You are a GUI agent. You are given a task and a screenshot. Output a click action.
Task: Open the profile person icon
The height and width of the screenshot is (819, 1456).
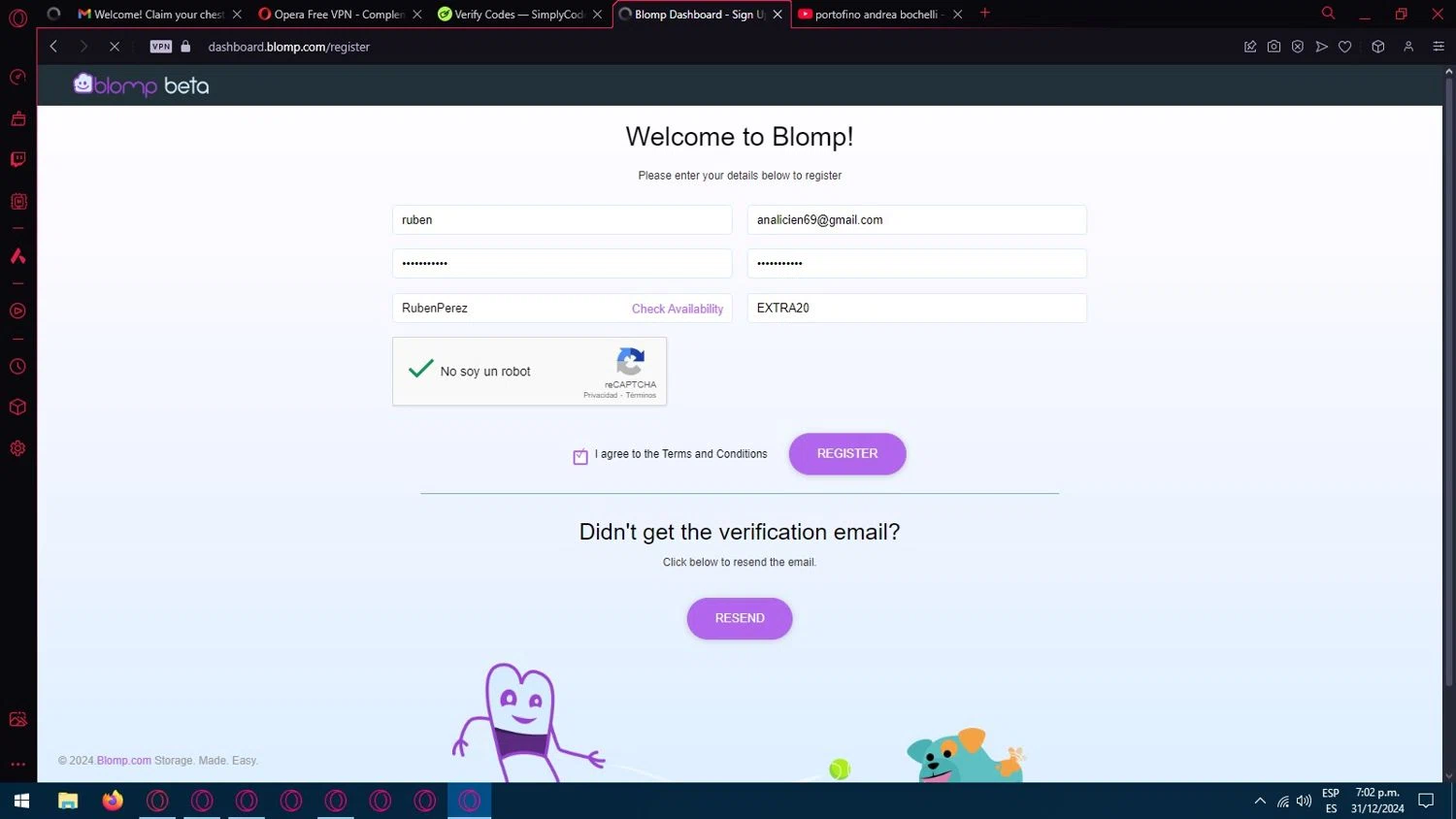tap(1408, 47)
